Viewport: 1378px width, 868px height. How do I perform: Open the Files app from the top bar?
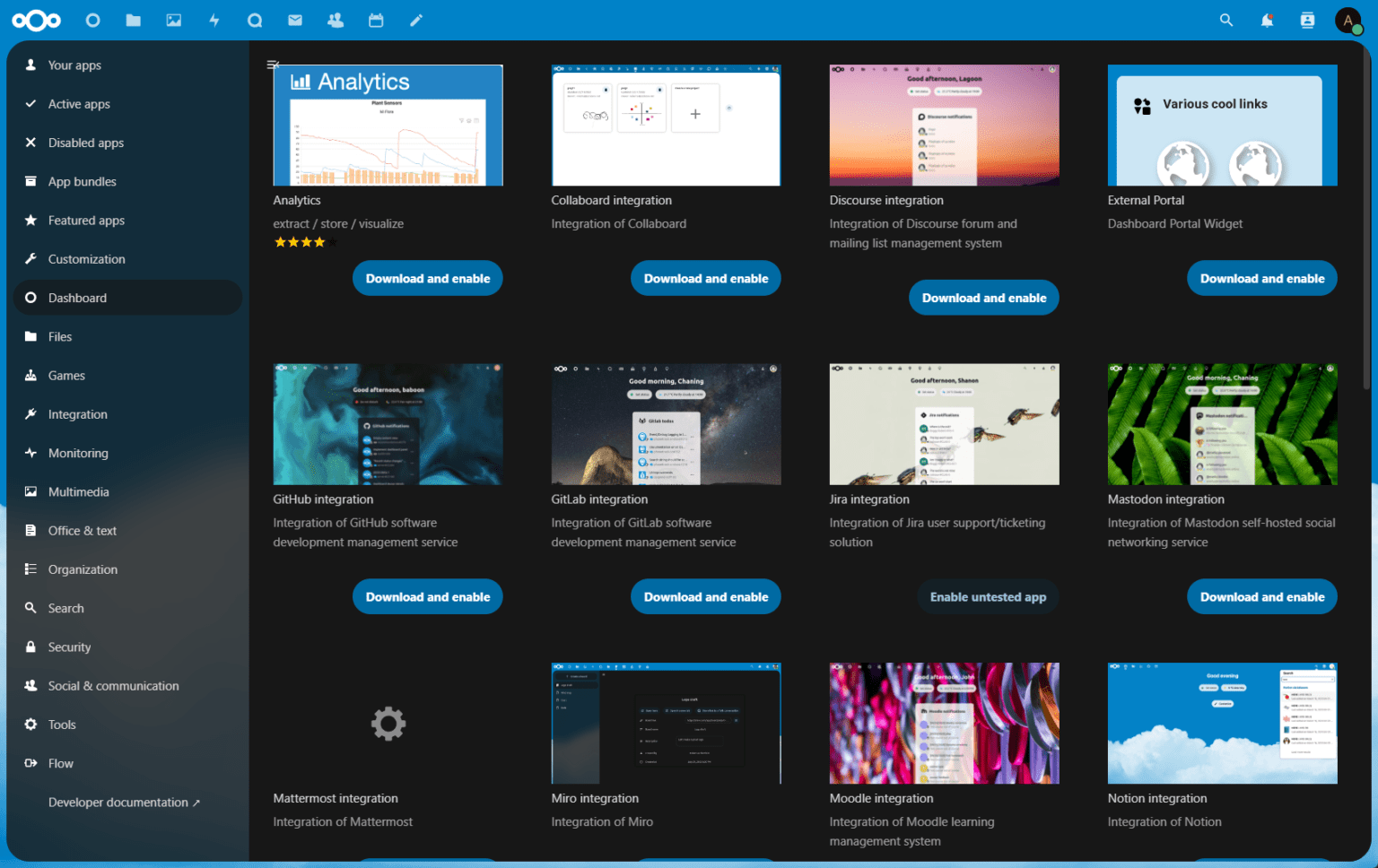pos(133,20)
